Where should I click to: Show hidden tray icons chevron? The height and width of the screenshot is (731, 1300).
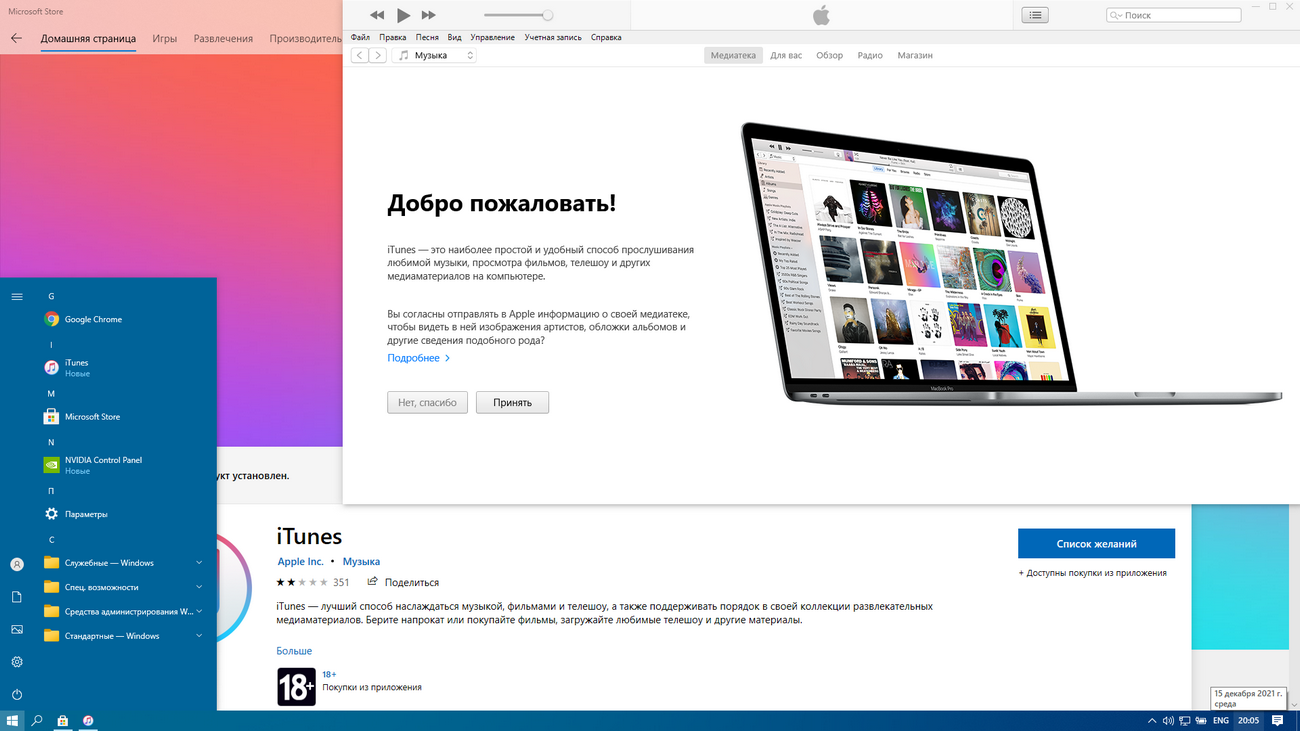(1152, 720)
